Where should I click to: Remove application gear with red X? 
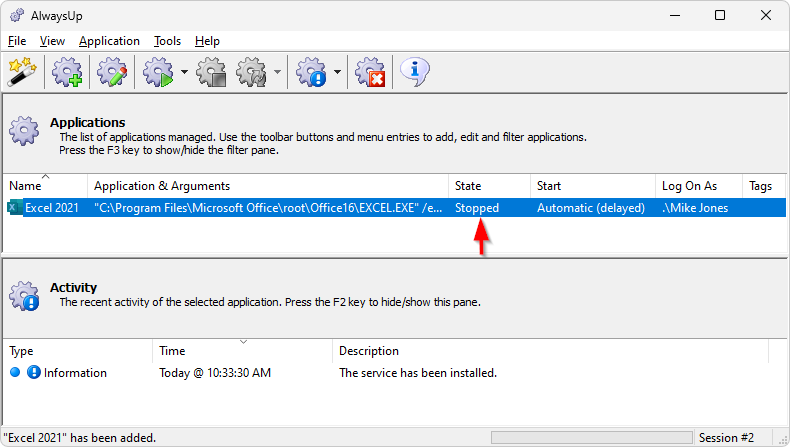tap(370, 72)
